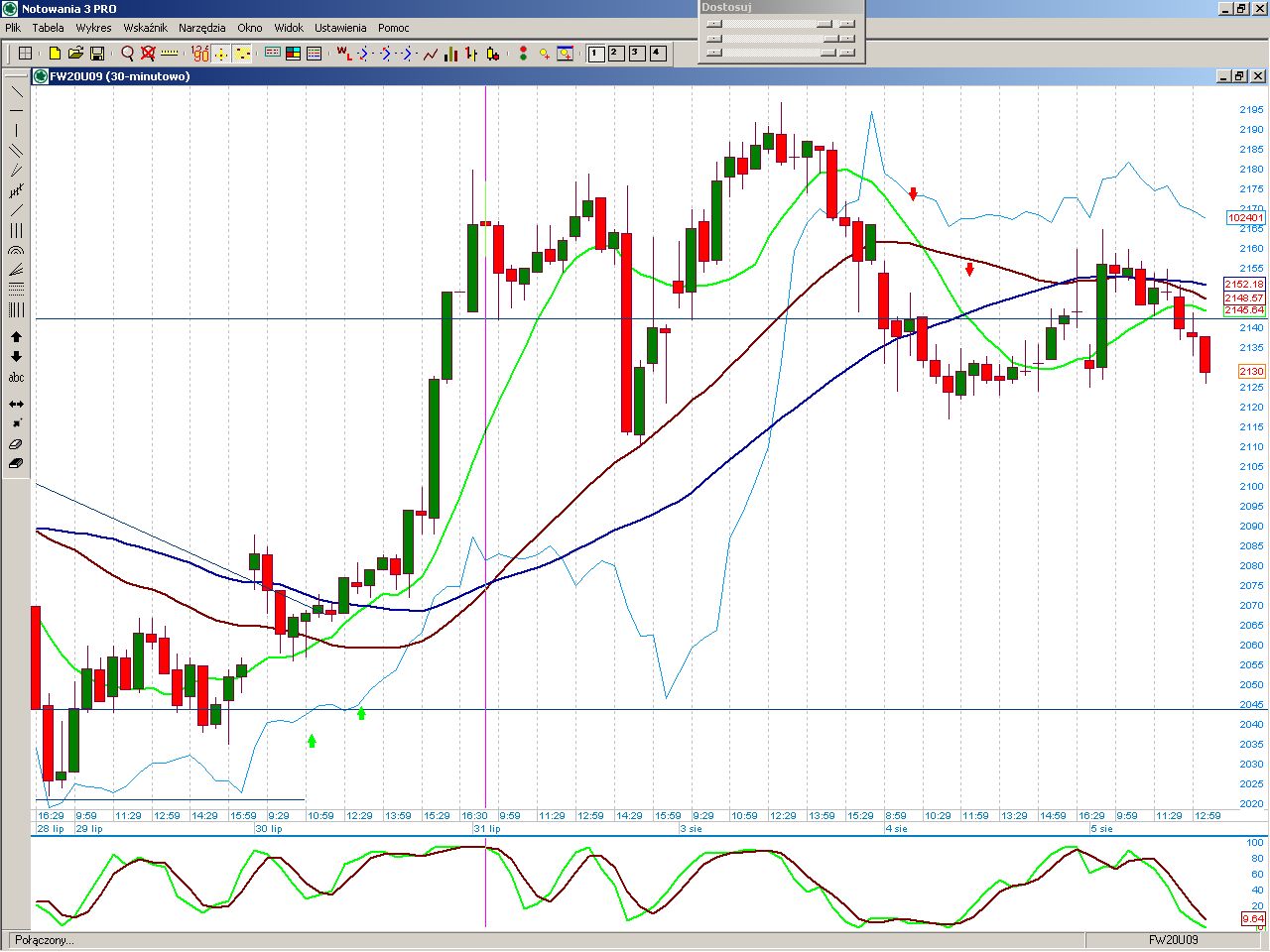1270x952 pixels.
Task: Click the window with red plus icon
Action: (x=565, y=54)
